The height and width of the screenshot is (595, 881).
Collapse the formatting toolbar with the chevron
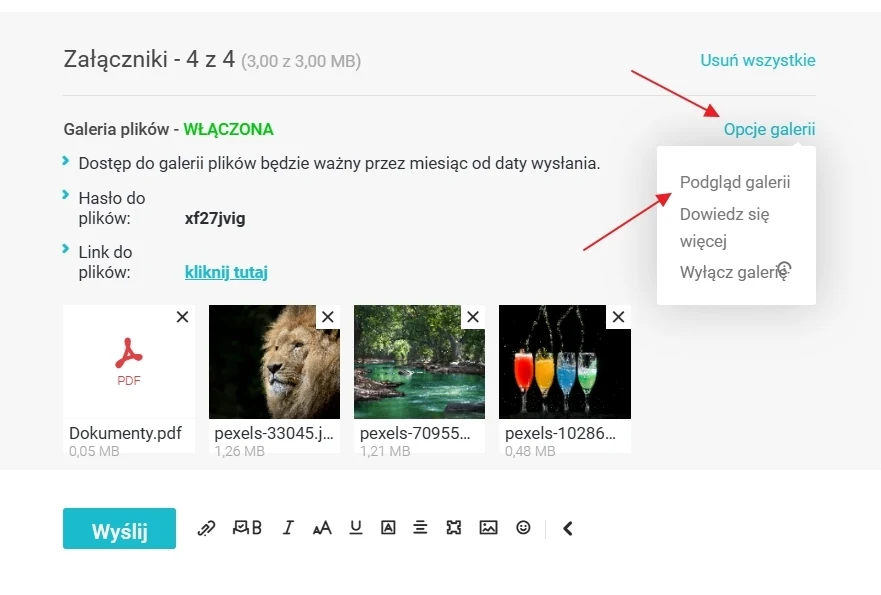click(x=567, y=528)
